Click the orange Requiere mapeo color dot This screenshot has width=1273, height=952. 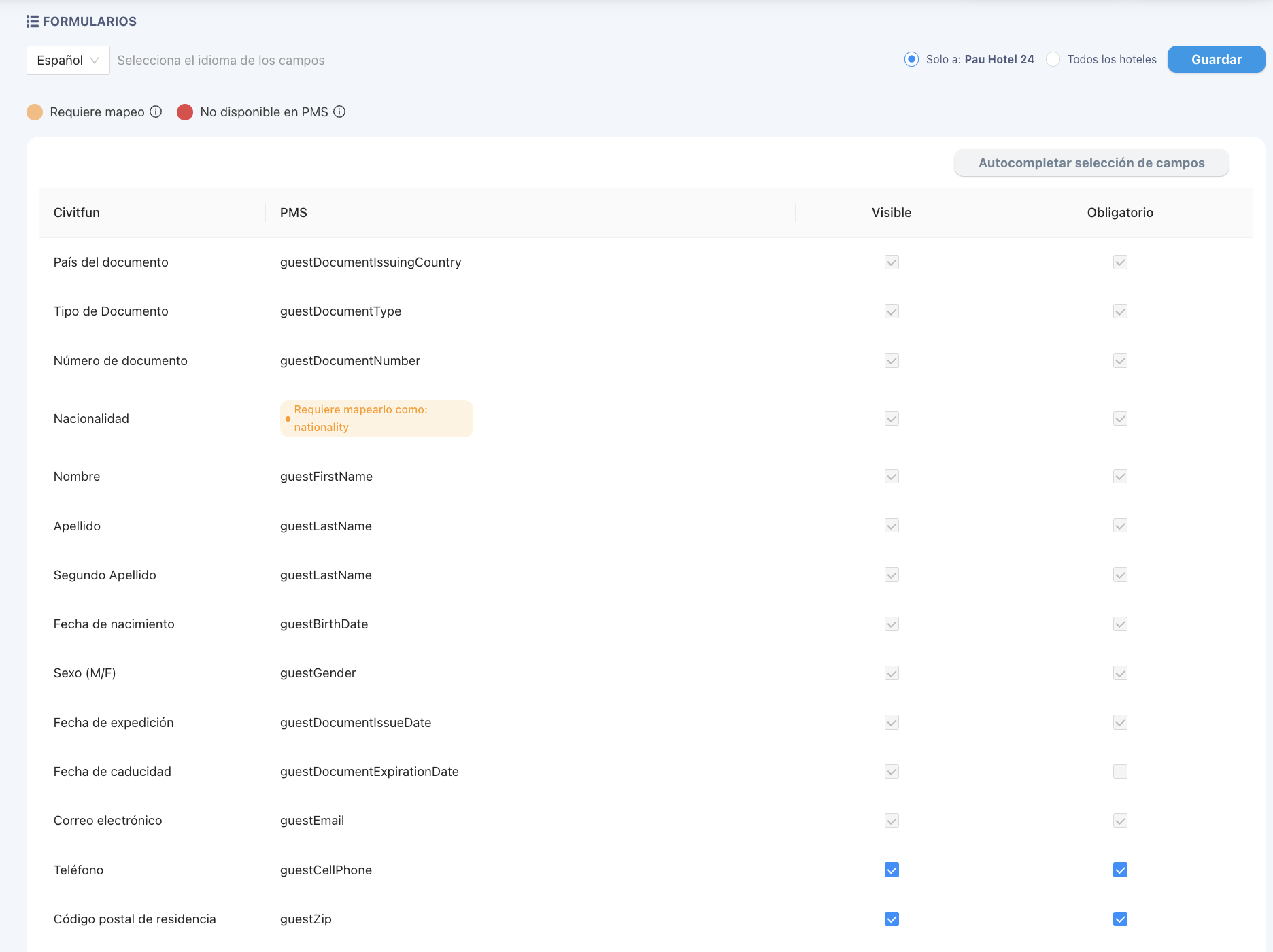click(x=35, y=112)
